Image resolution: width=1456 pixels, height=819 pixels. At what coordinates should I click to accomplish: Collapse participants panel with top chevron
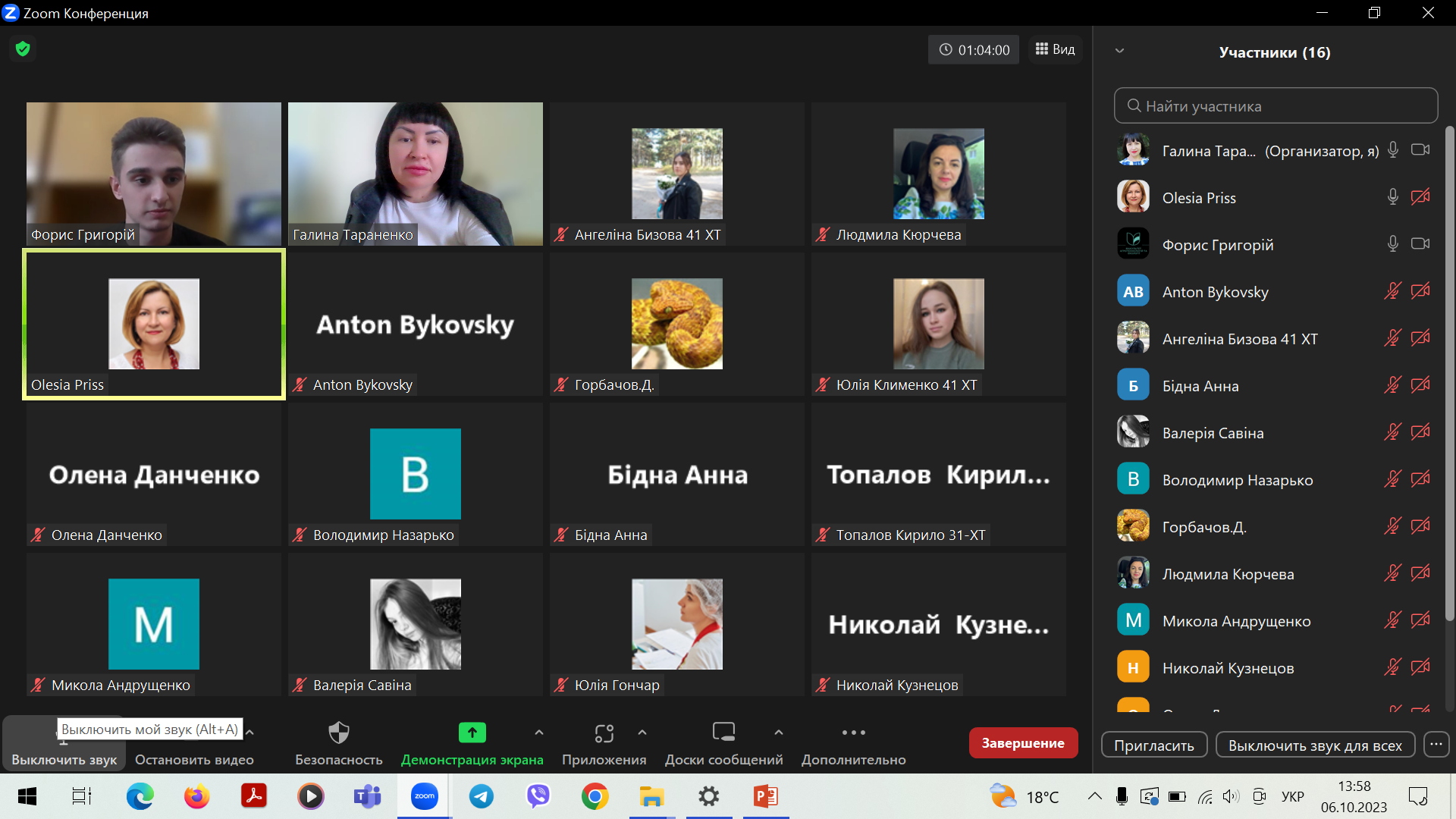(x=1119, y=52)
